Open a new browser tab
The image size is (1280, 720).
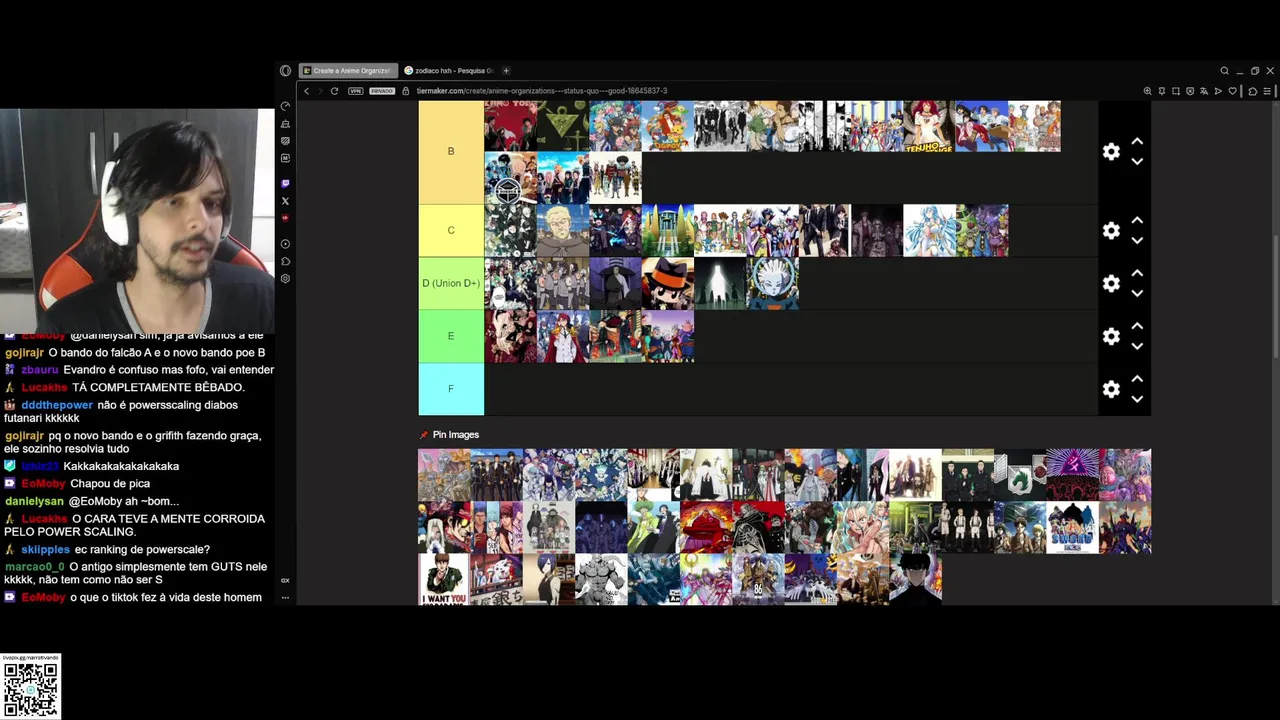coord(506,71)
